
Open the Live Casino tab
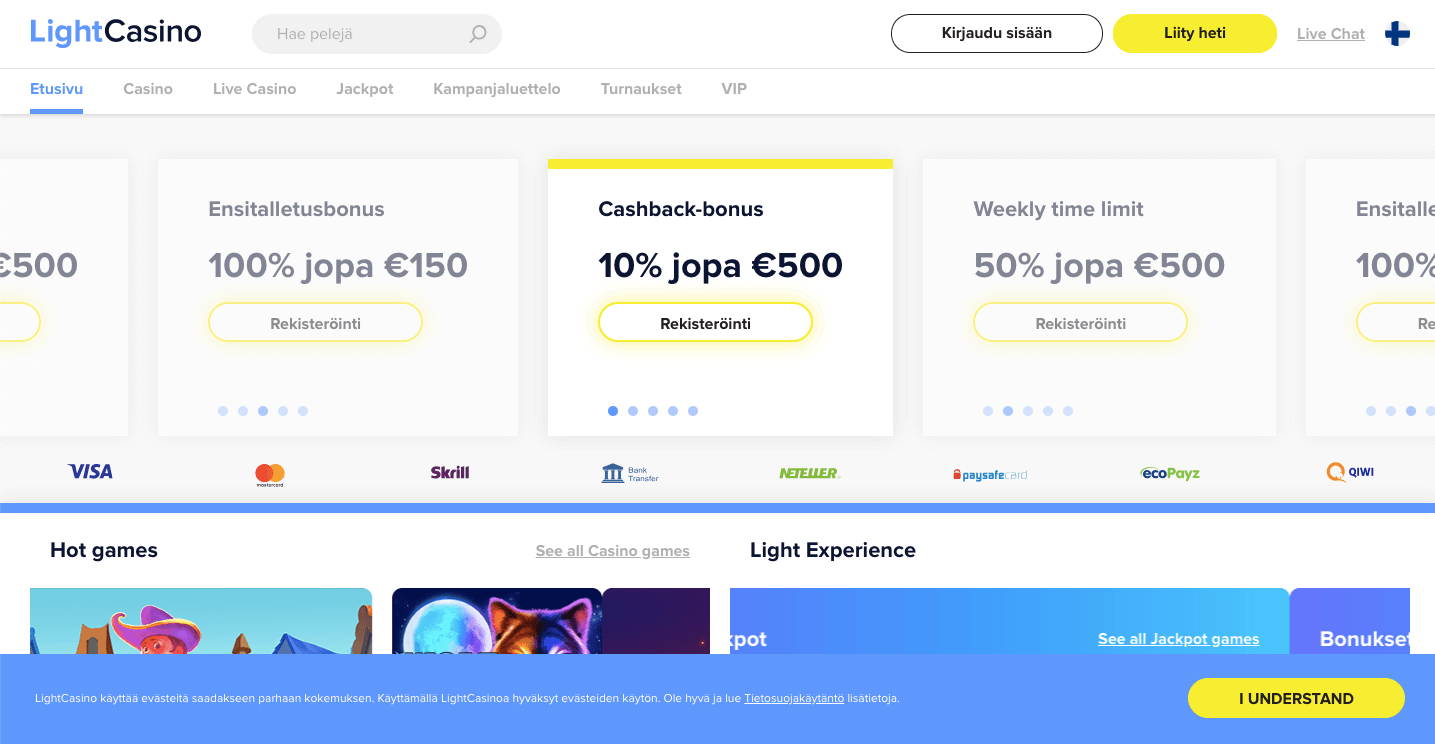[x=254, y=89]
